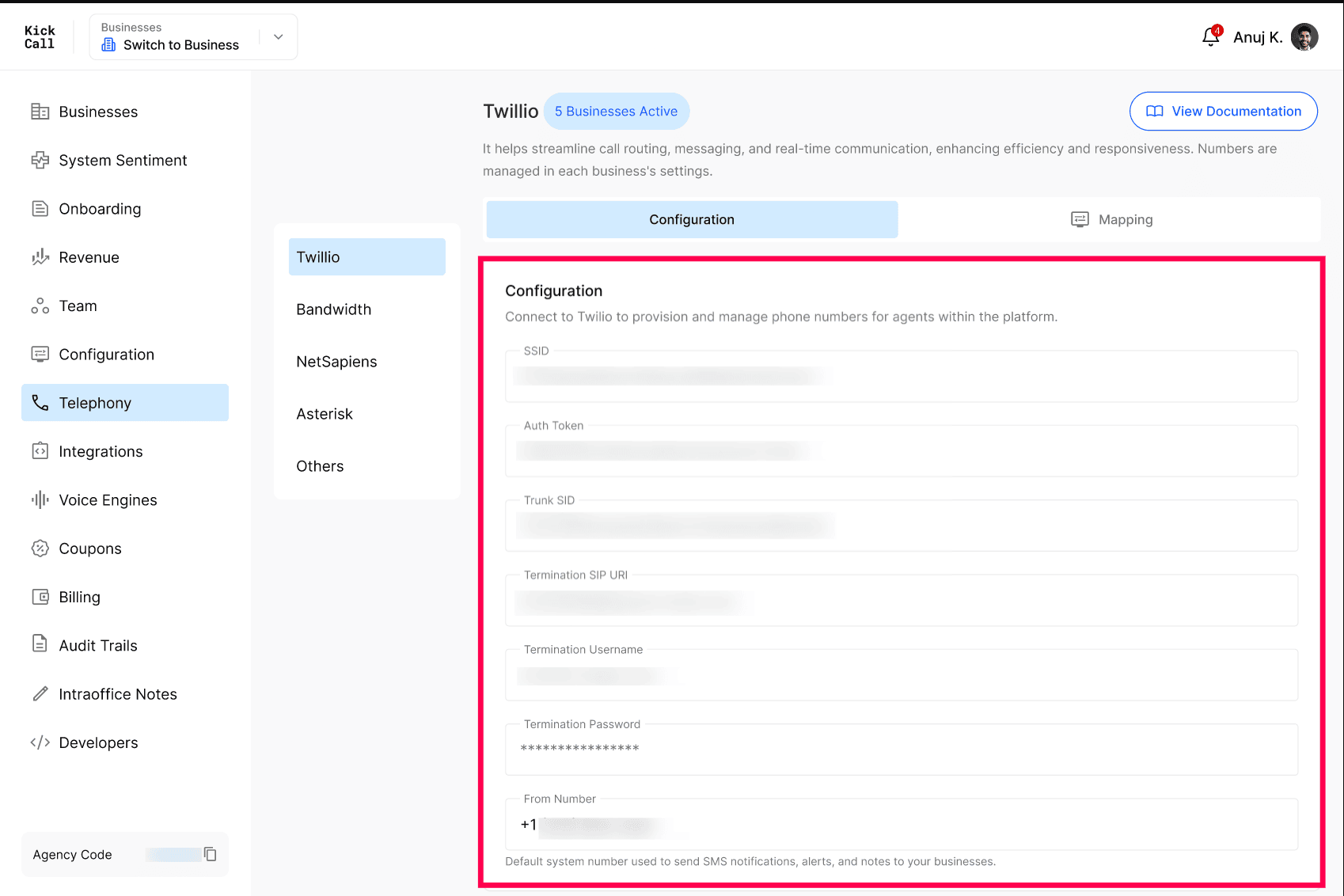Click the Trunk SID field

902,526
